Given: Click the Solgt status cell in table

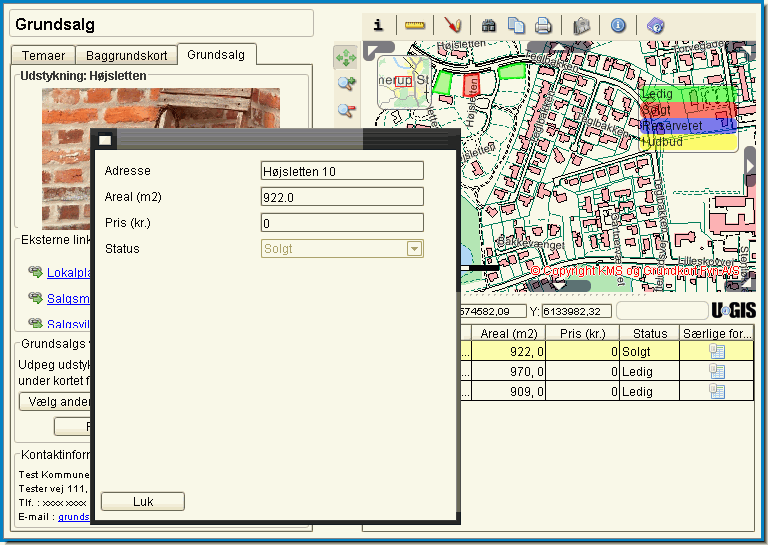Looking at the screenshot, I should [x=649, y=352].
